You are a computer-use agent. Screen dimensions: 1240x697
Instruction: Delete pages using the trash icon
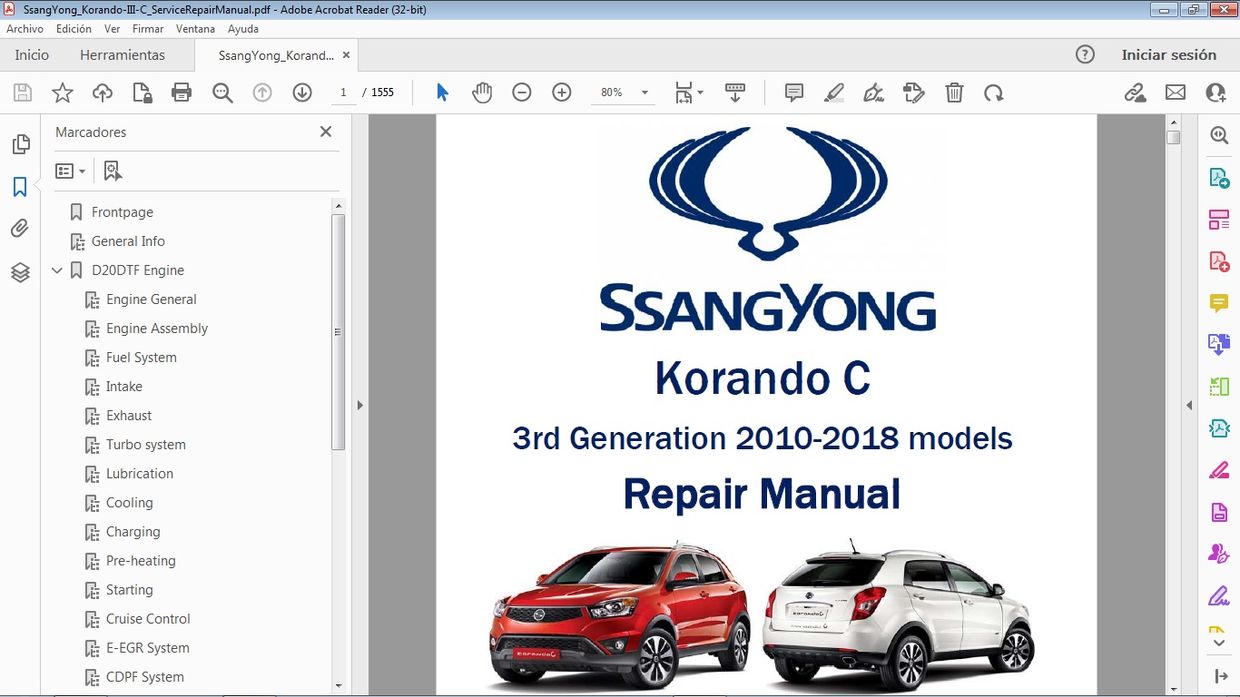tap(954, 92)
